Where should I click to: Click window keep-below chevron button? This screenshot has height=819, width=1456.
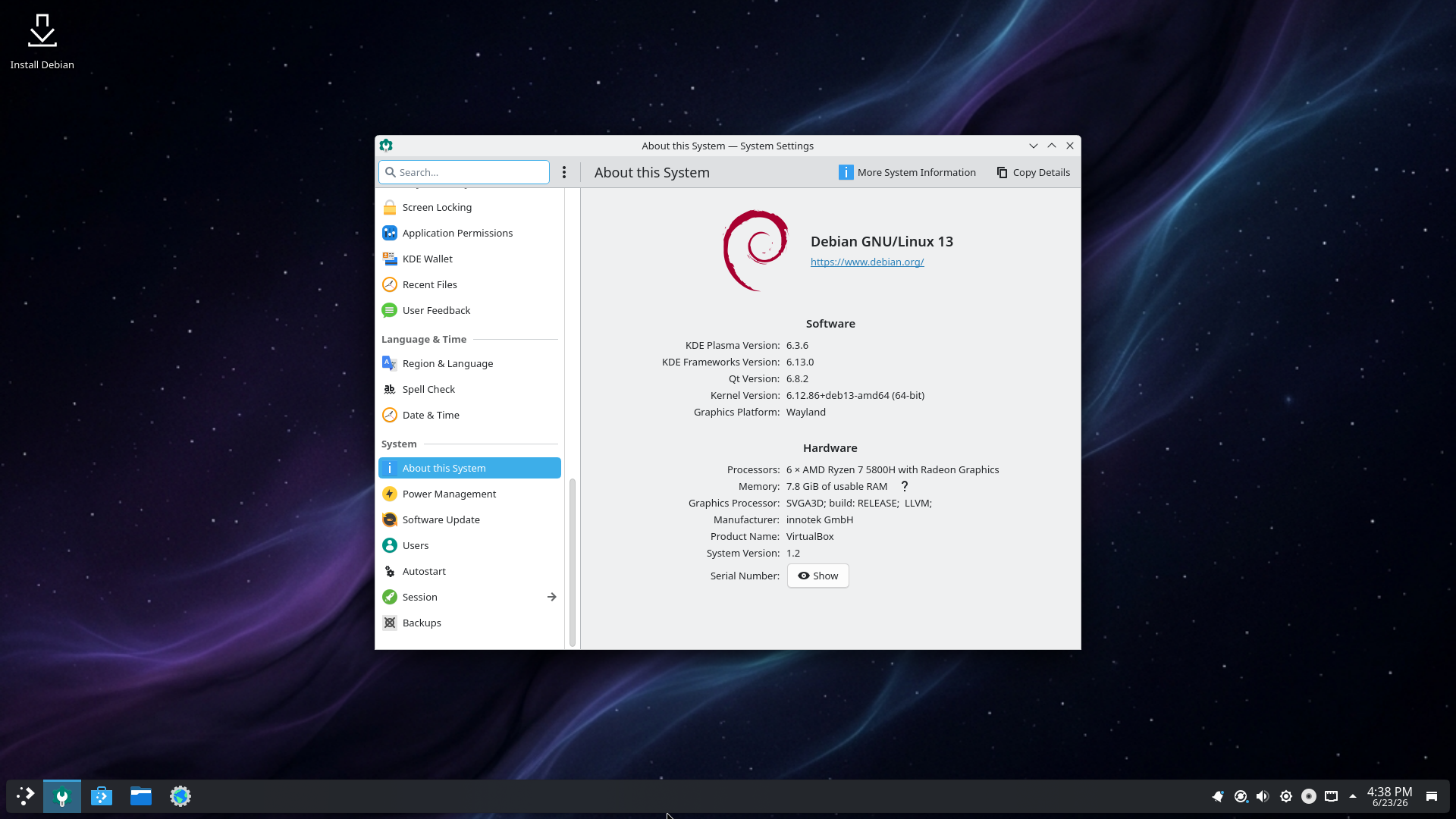[1034, 146]
